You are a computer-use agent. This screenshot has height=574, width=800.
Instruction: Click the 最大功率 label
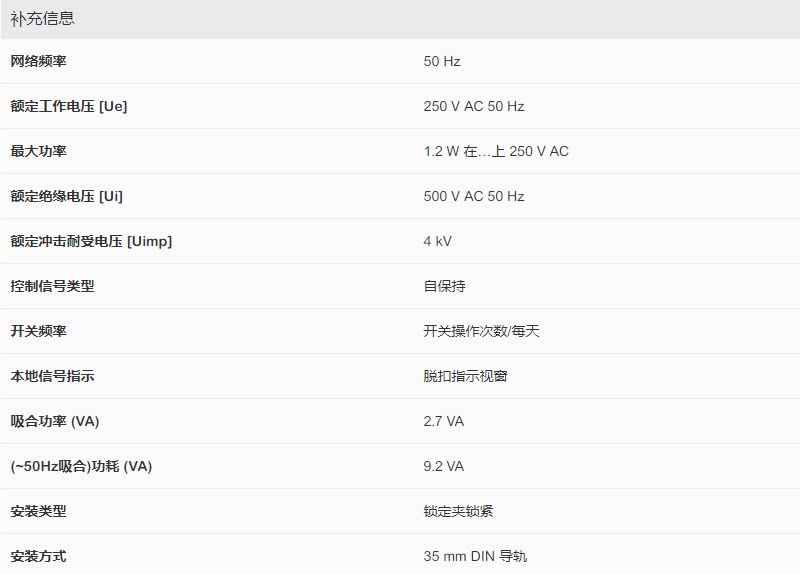click(x=38, y=151)
